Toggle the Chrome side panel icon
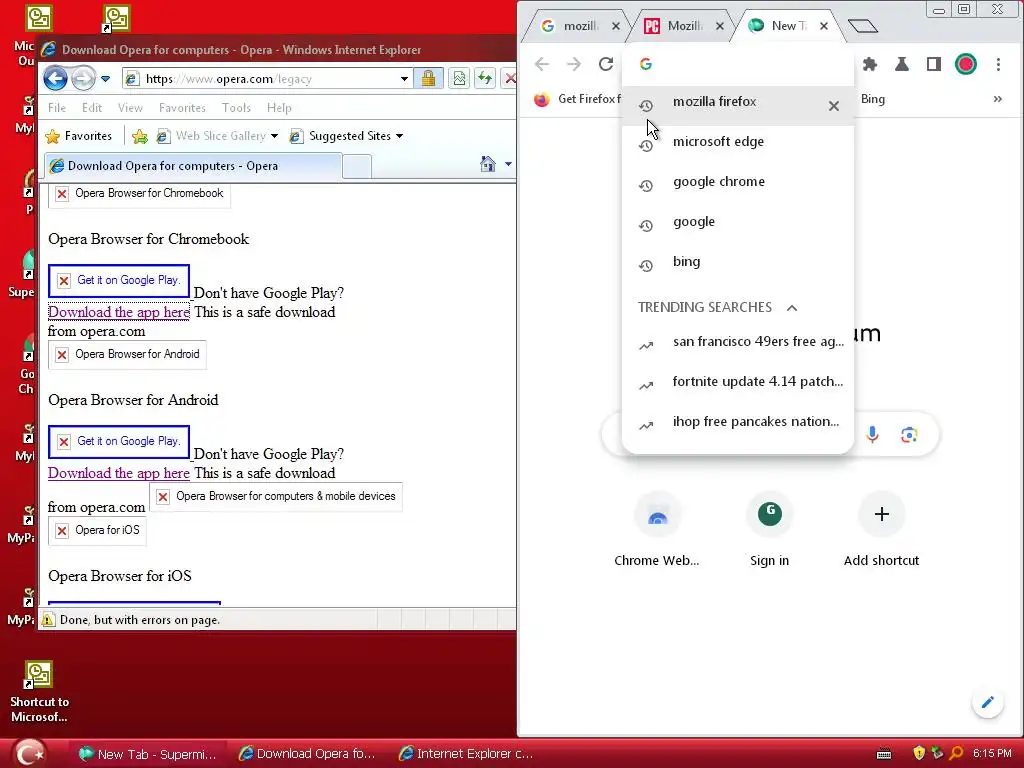This screenshot has height=768, width=1024. (934, 64)
